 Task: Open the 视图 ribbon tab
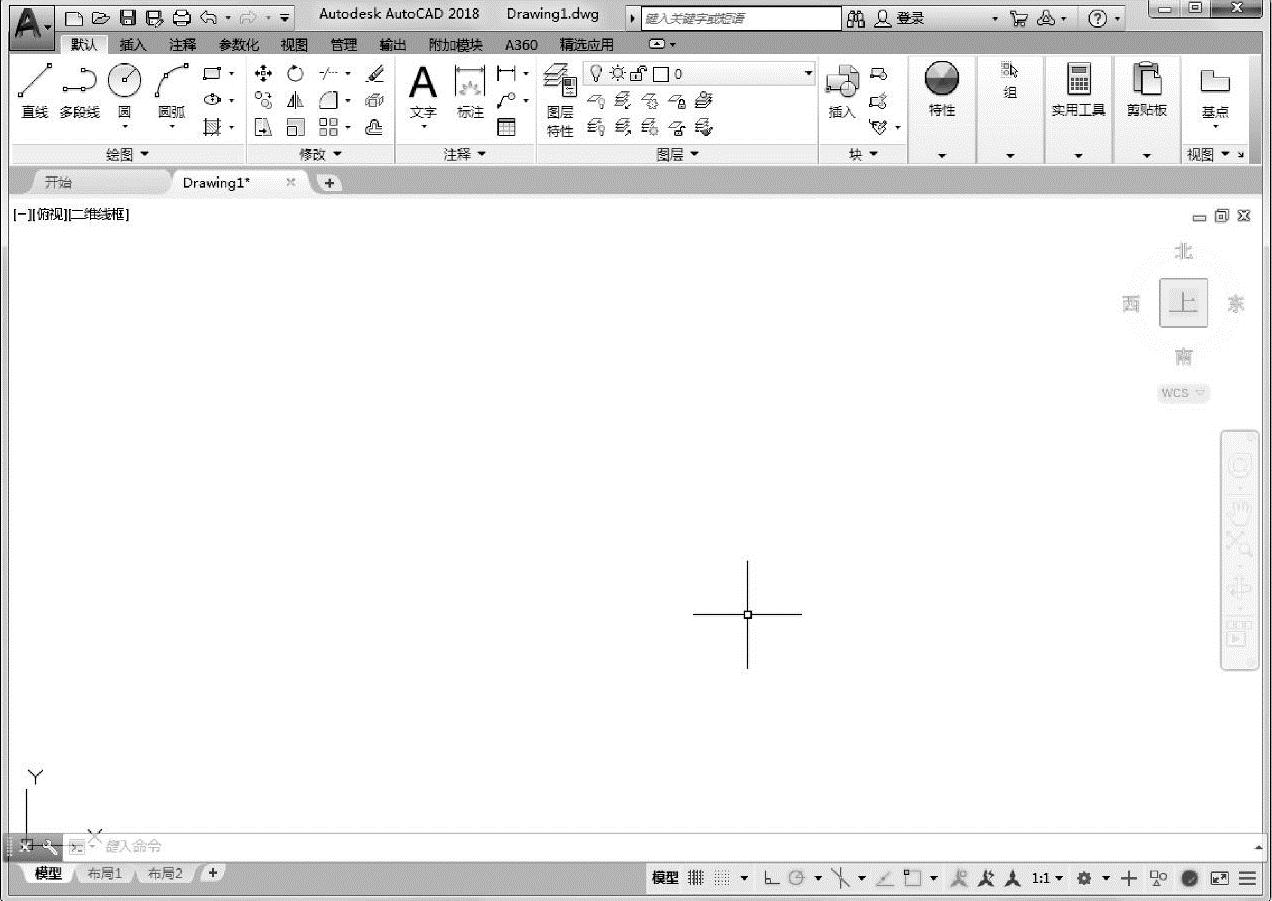[x=294, y=45]
